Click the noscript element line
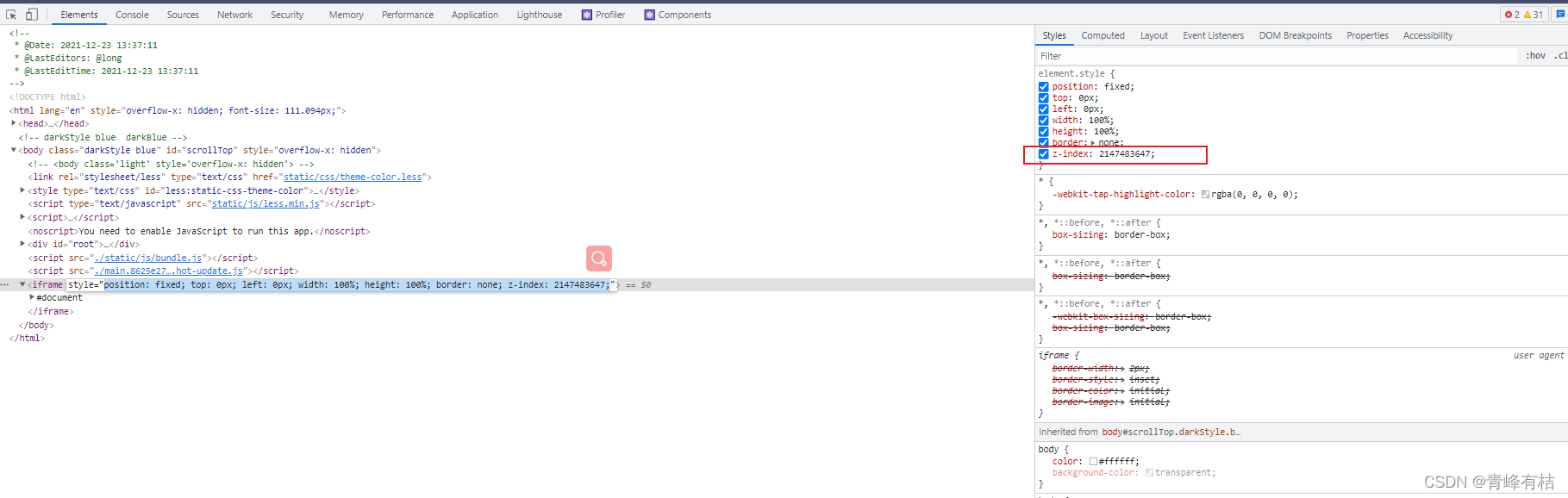 (199, 231)
